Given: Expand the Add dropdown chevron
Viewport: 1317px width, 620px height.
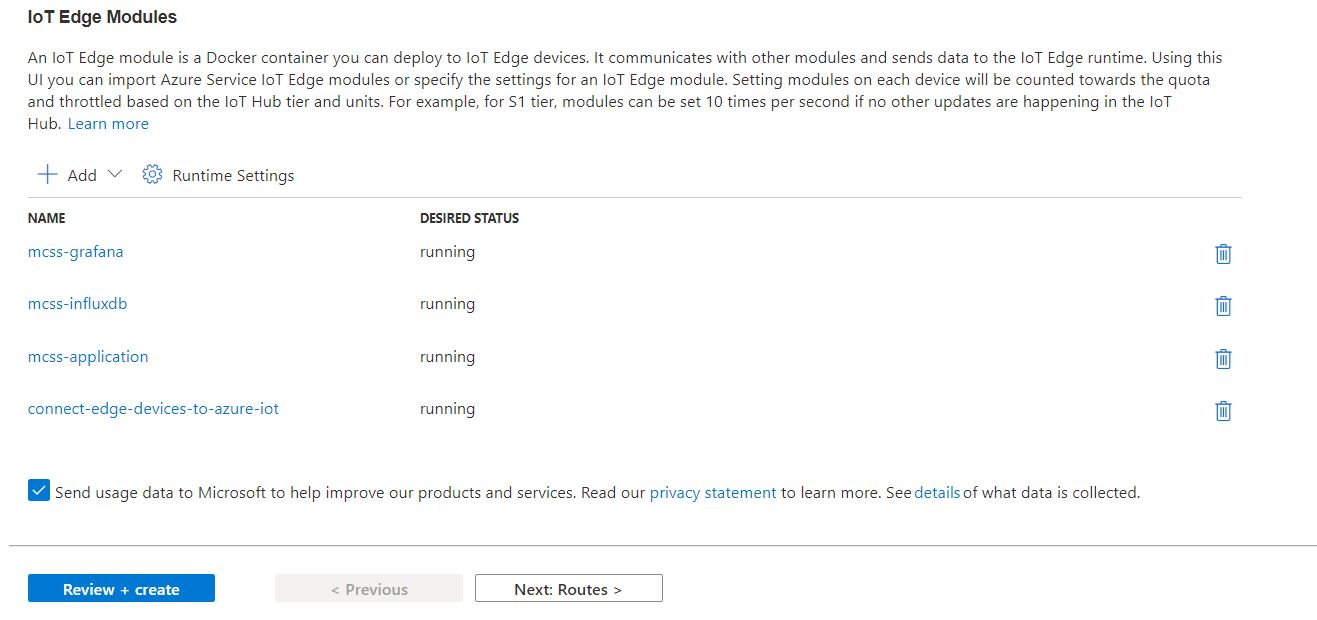Looking at the screenshot, I should (x=114, y=174).
